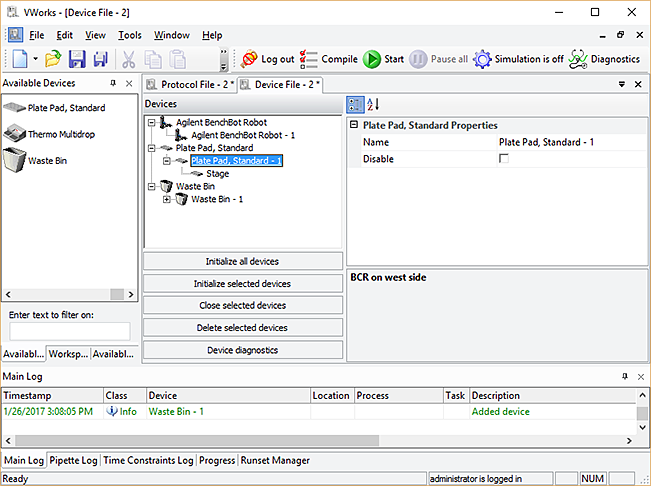
Task: Toggle Simulation is off button
Action: (518, 59)
